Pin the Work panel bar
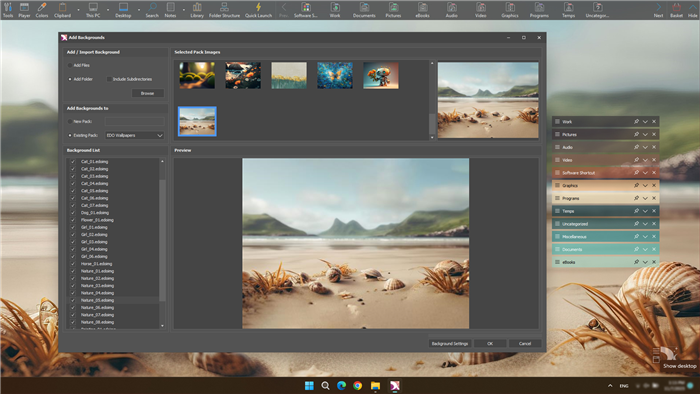This screenshot has width=700, height=394. click(636, 121)
